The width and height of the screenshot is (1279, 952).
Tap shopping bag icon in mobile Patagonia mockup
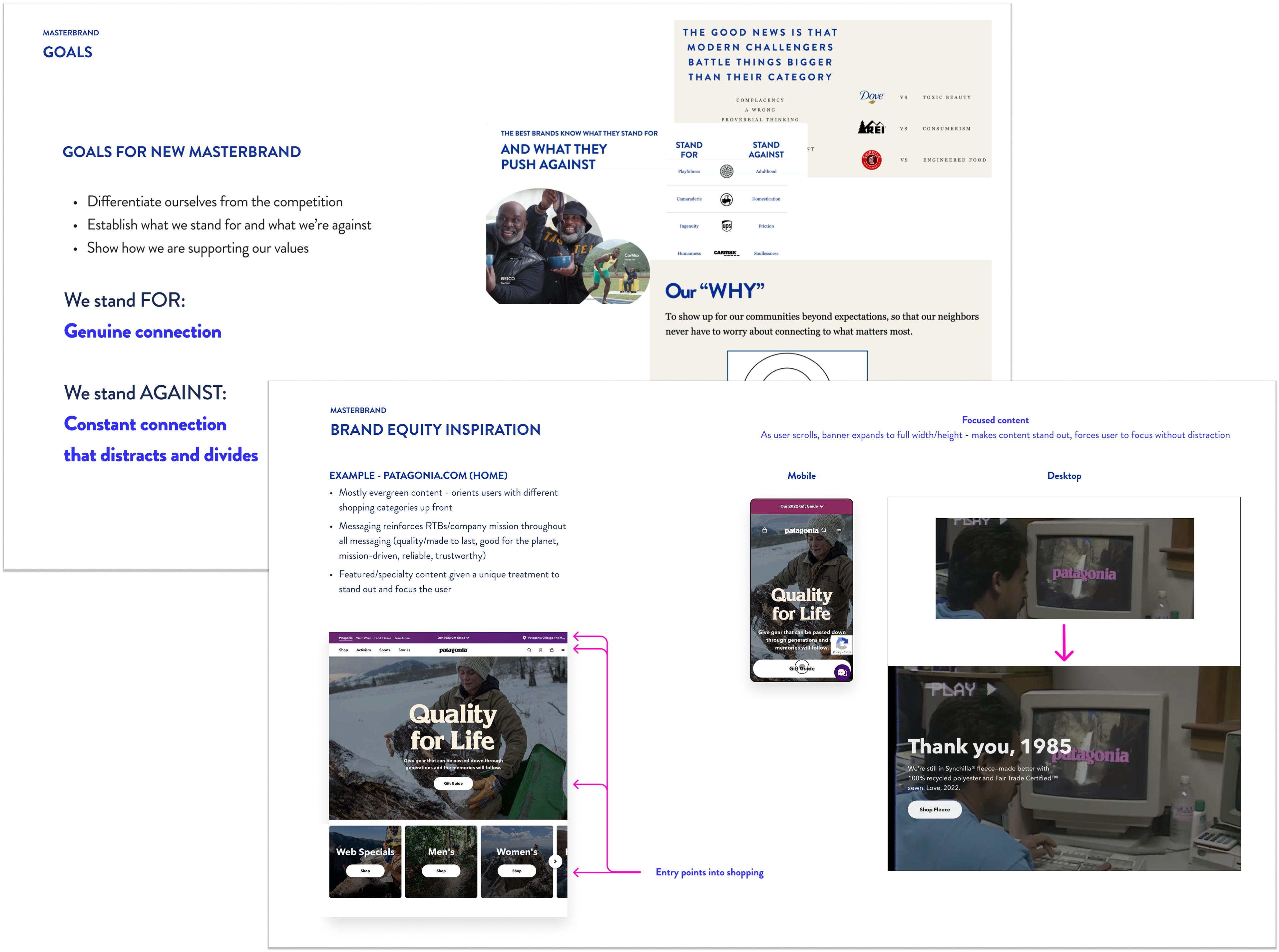pyautogui.click(x=764, y=530)
